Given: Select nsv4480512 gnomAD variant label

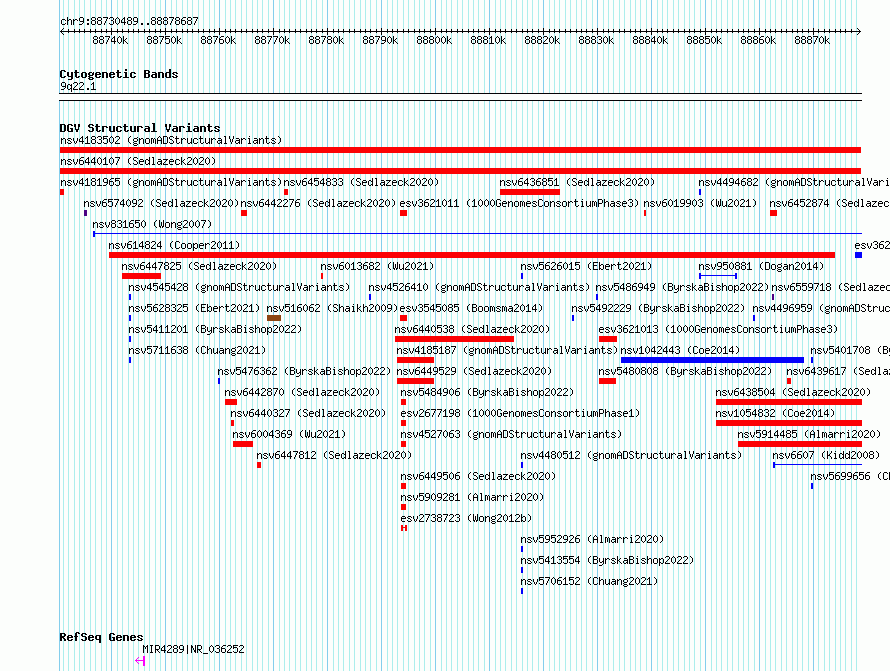Looking at the screenshot, I should [631, 455].
